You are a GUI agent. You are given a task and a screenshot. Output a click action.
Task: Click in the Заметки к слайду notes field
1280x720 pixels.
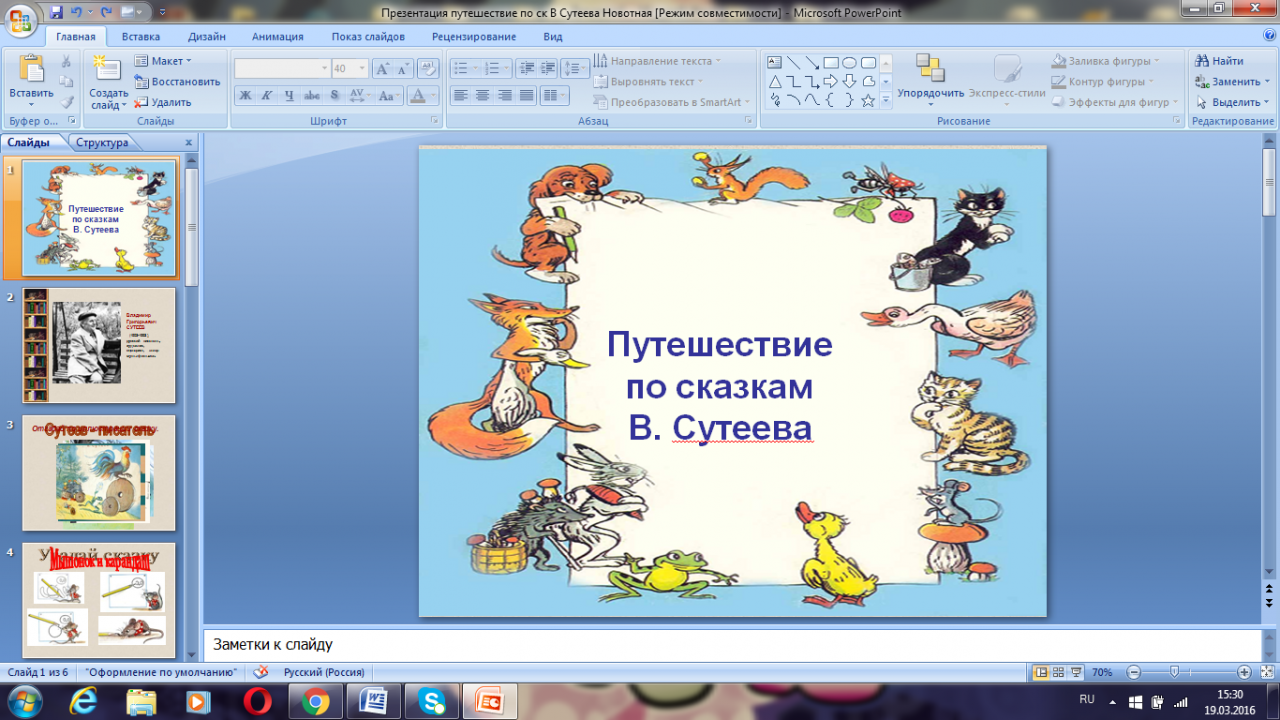click(731, 645)
